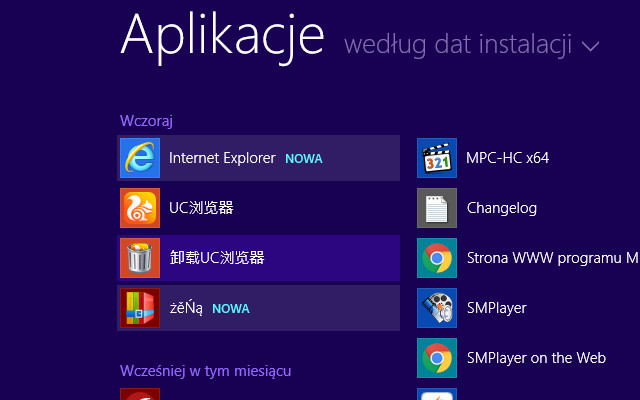The width and height of the screenshot is (640, 400).
Task: Click the SMPlayer label
Action: coord(497,308)
